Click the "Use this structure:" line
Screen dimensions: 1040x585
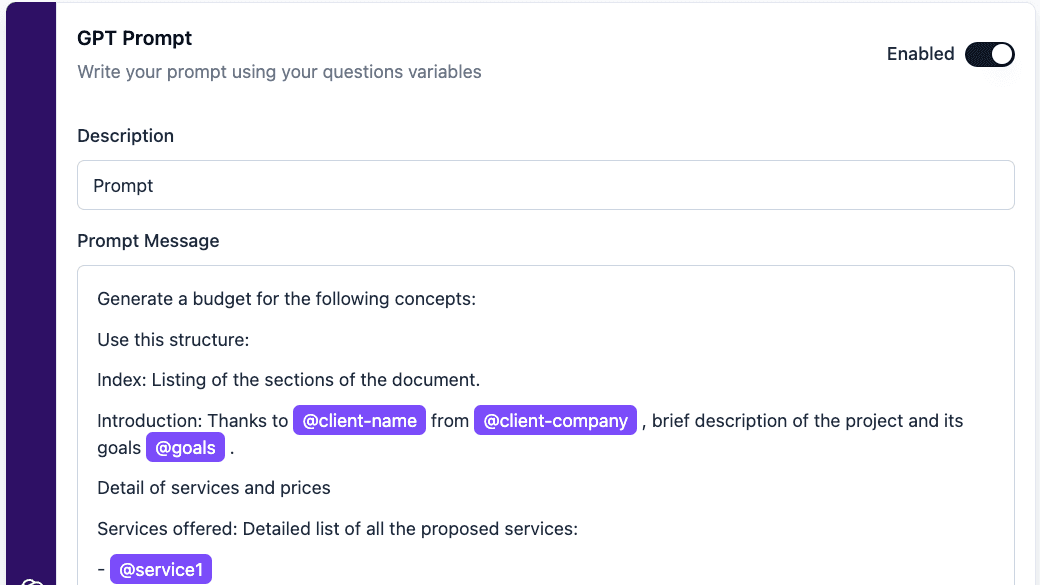(x=173, y=340)
